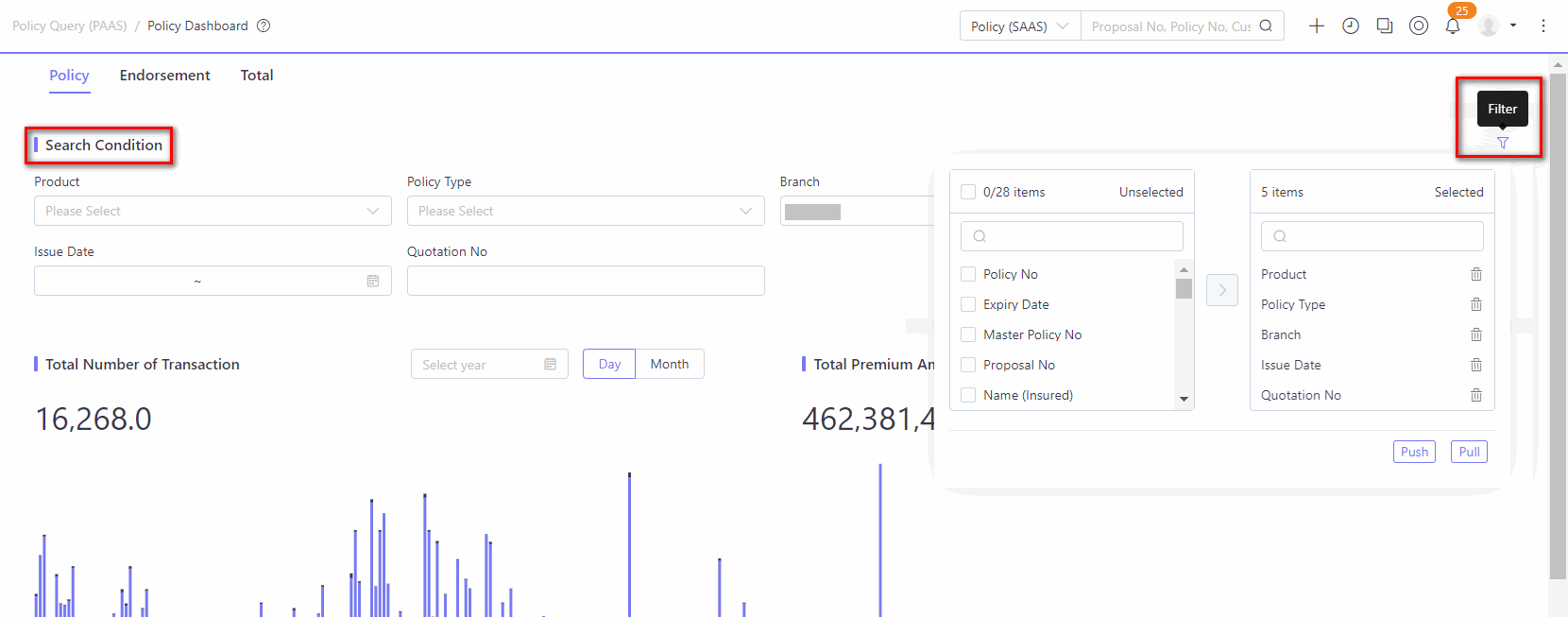Click the filter funnel icon

1503,143
